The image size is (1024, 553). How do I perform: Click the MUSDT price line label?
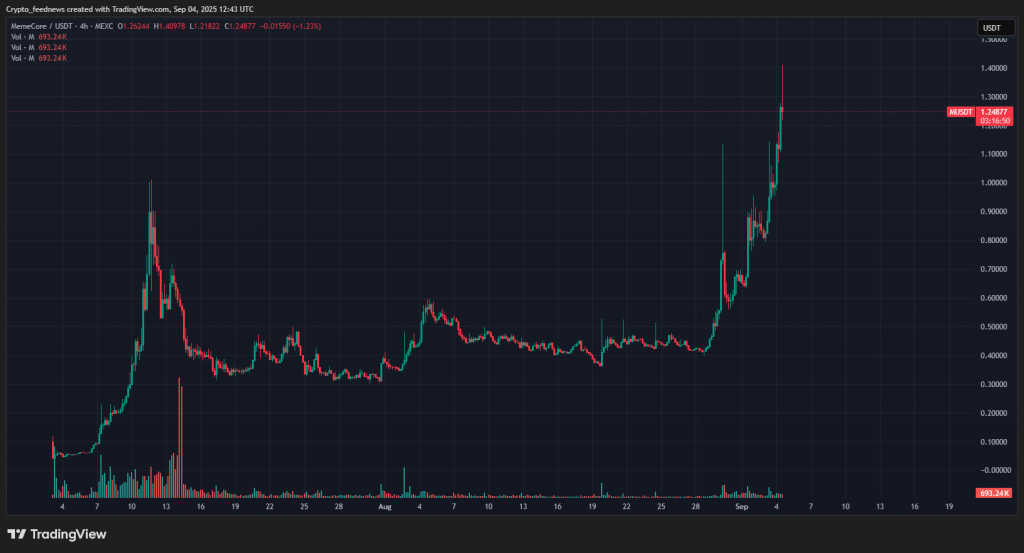coord(960,113)
